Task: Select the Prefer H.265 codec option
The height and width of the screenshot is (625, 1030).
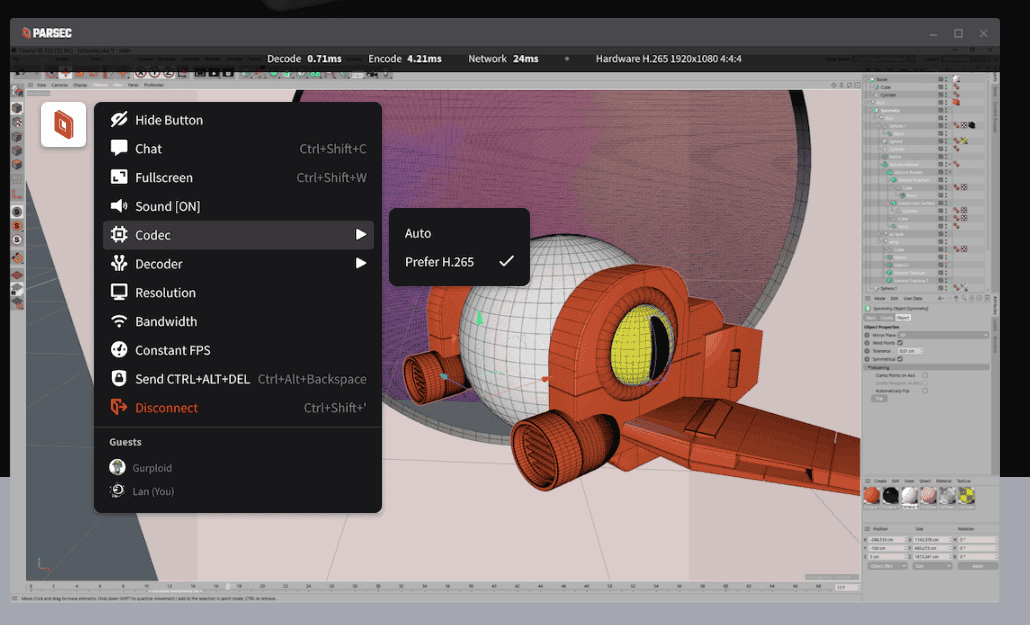Action: click(x=440, y=262)
